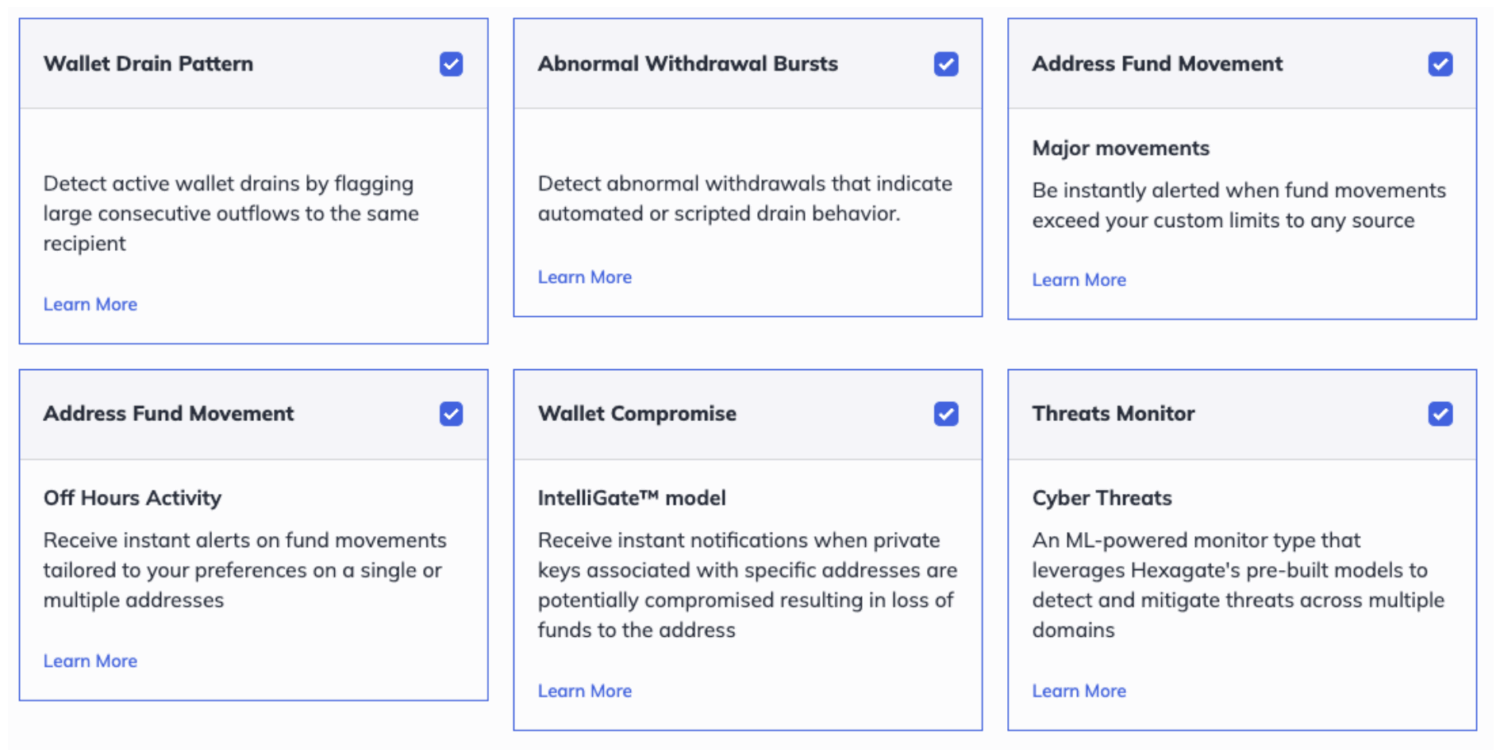Image resolution: width=1500 pixels, height=756 pixels.
Task: Click the Cyber Threats subheading
Action: click(x=1102, y=498)
